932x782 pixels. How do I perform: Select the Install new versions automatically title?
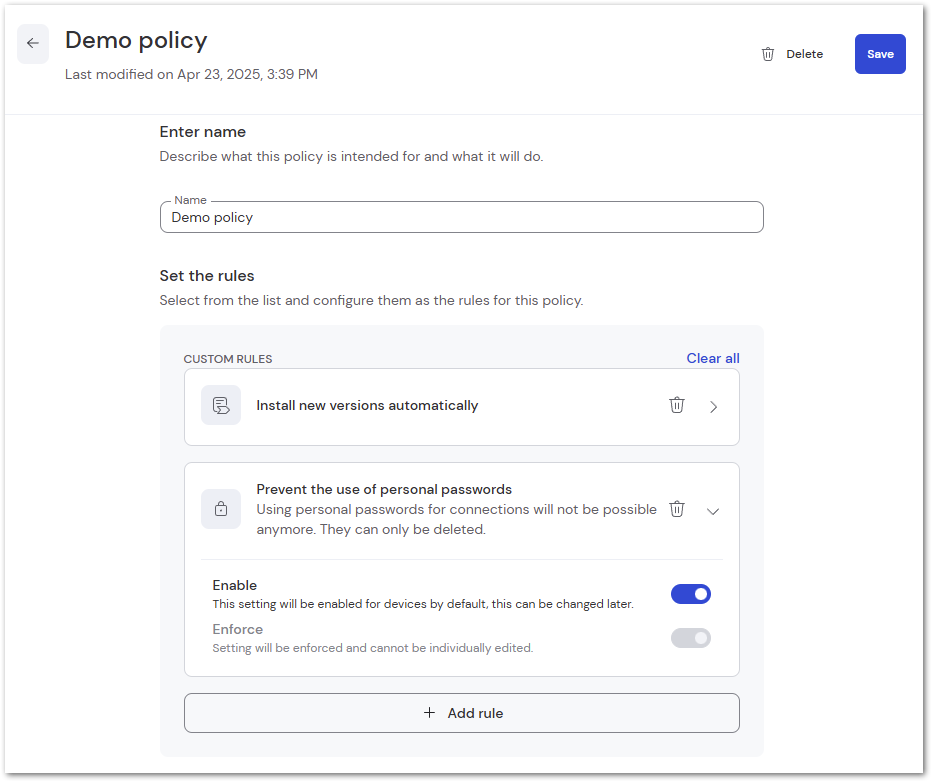coord(367,405)
